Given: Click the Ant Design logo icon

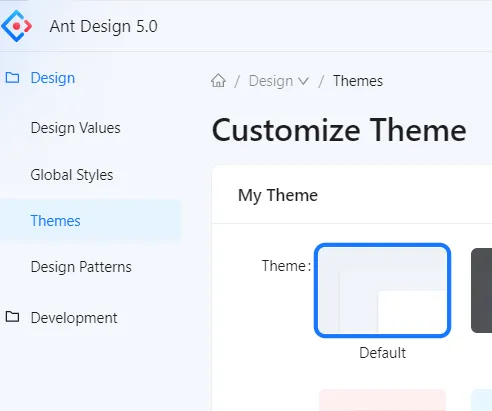Looking at the screenshot, I should pos(17,26).
